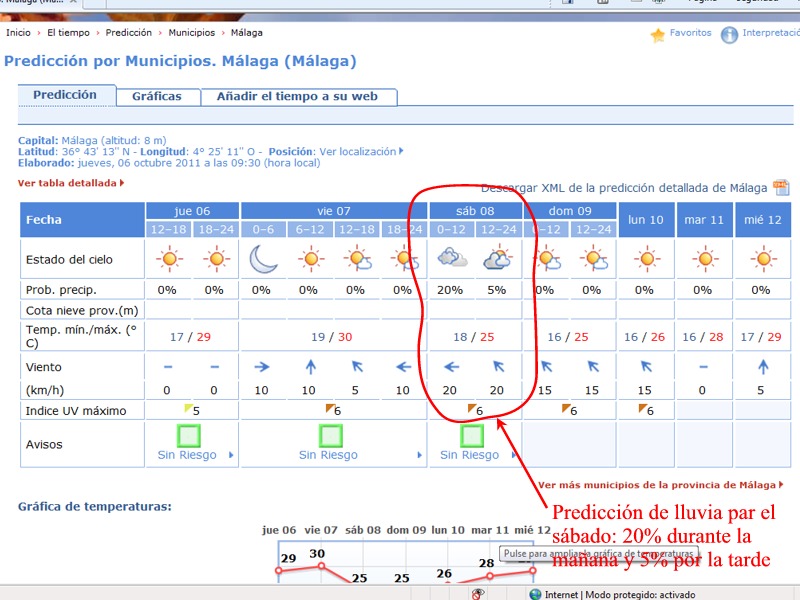The height and width of the screenshot is (600, 800).
Task: Go to Inicio breadcrumb link
Action: click(x=18, y=33)
